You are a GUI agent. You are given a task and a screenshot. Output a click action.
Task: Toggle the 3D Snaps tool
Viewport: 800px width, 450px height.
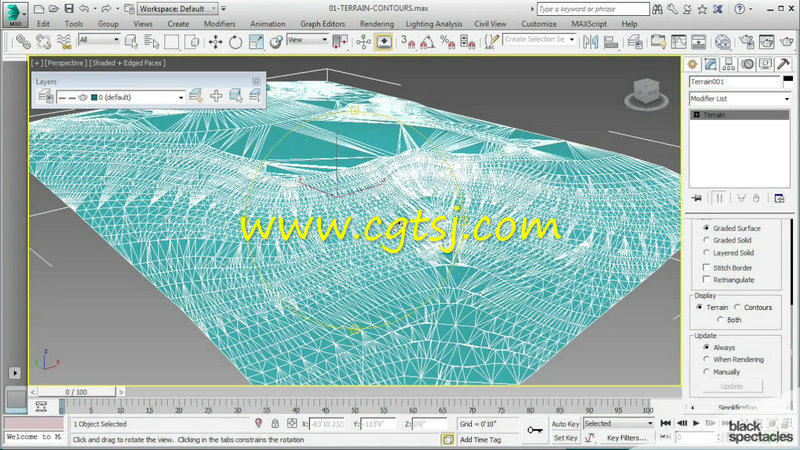coord(408,41)
